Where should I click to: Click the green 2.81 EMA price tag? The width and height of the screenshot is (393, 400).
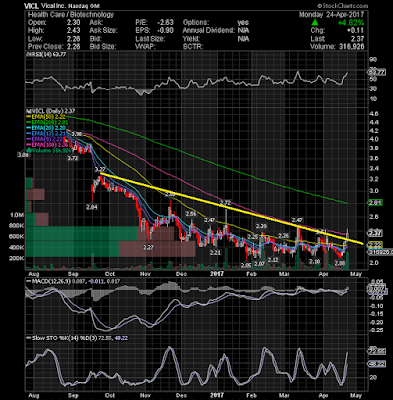[375, 203]
